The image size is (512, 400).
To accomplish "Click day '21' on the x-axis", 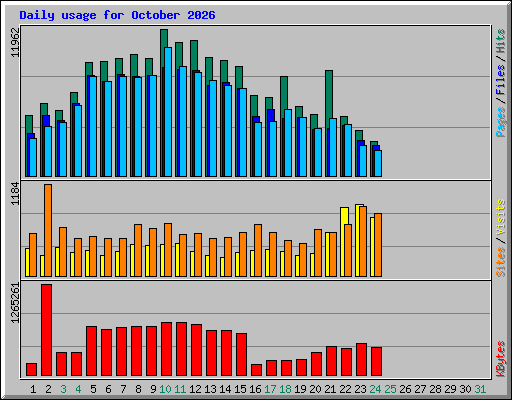I will pos(330,389).
